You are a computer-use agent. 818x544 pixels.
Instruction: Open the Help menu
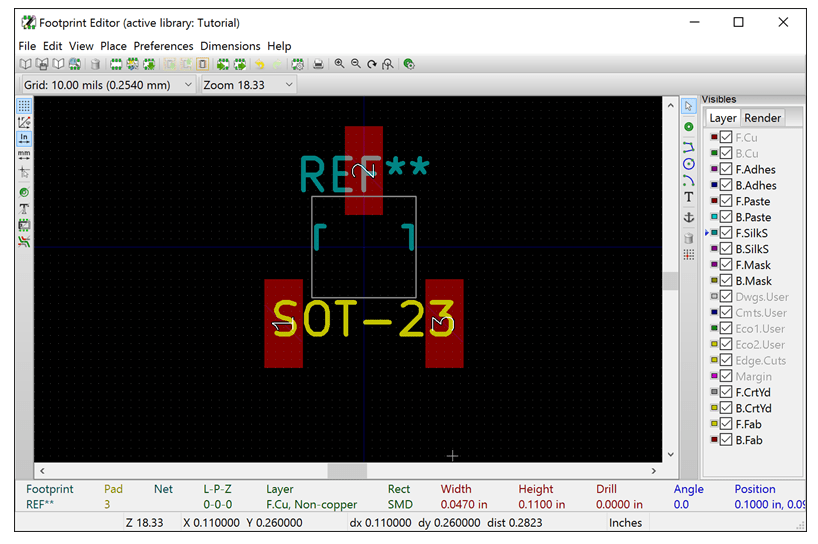point(279,46)
